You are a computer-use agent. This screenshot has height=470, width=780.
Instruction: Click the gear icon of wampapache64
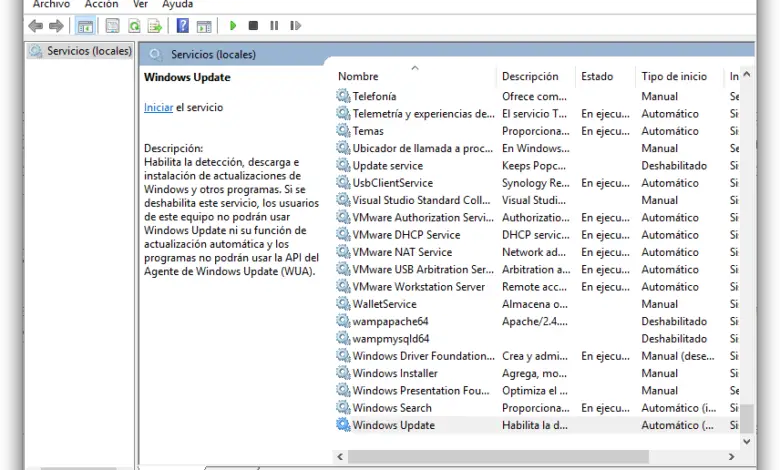pos(343,320)
